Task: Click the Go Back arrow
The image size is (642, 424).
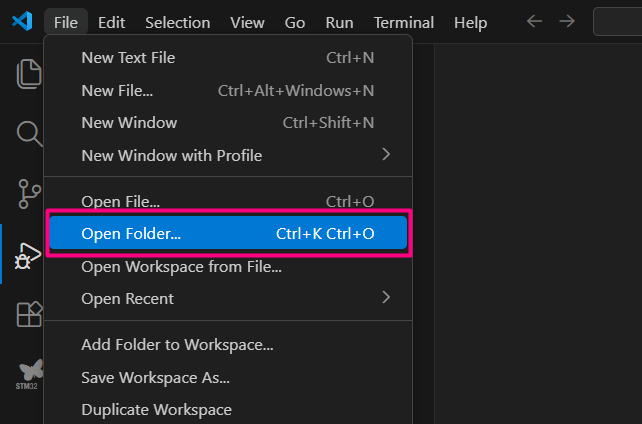Action: 534,21
